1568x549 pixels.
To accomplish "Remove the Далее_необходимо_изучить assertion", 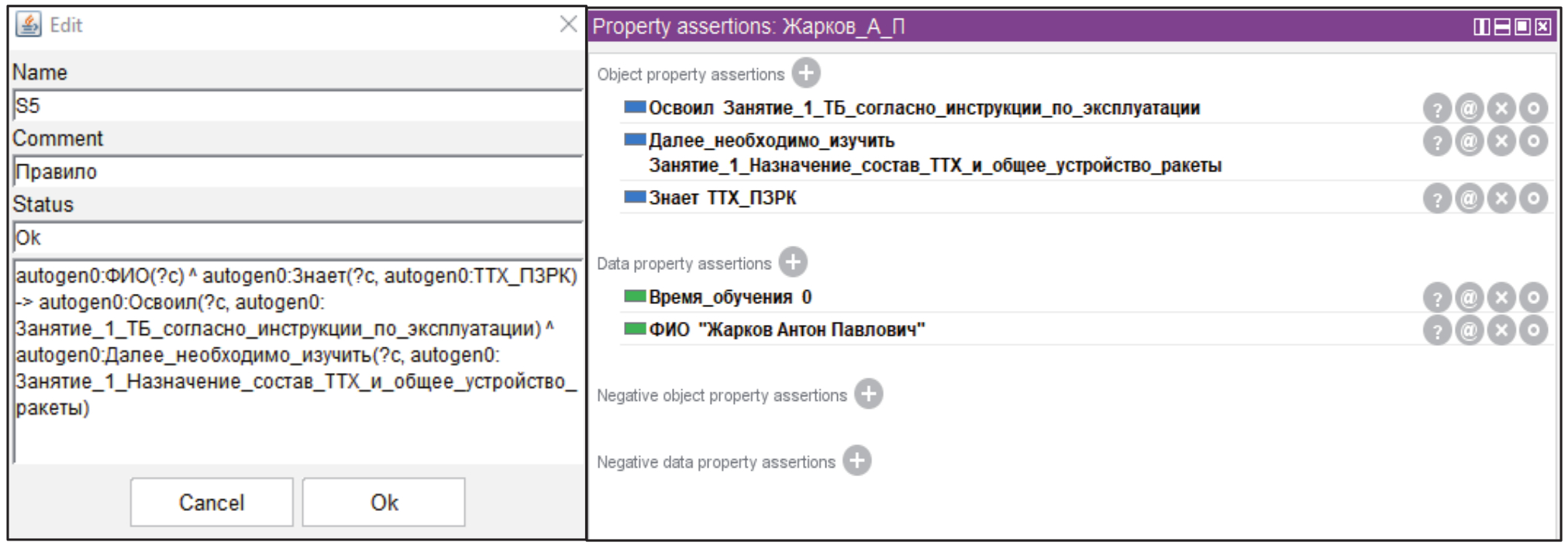I will click(x=1501, y=141).
